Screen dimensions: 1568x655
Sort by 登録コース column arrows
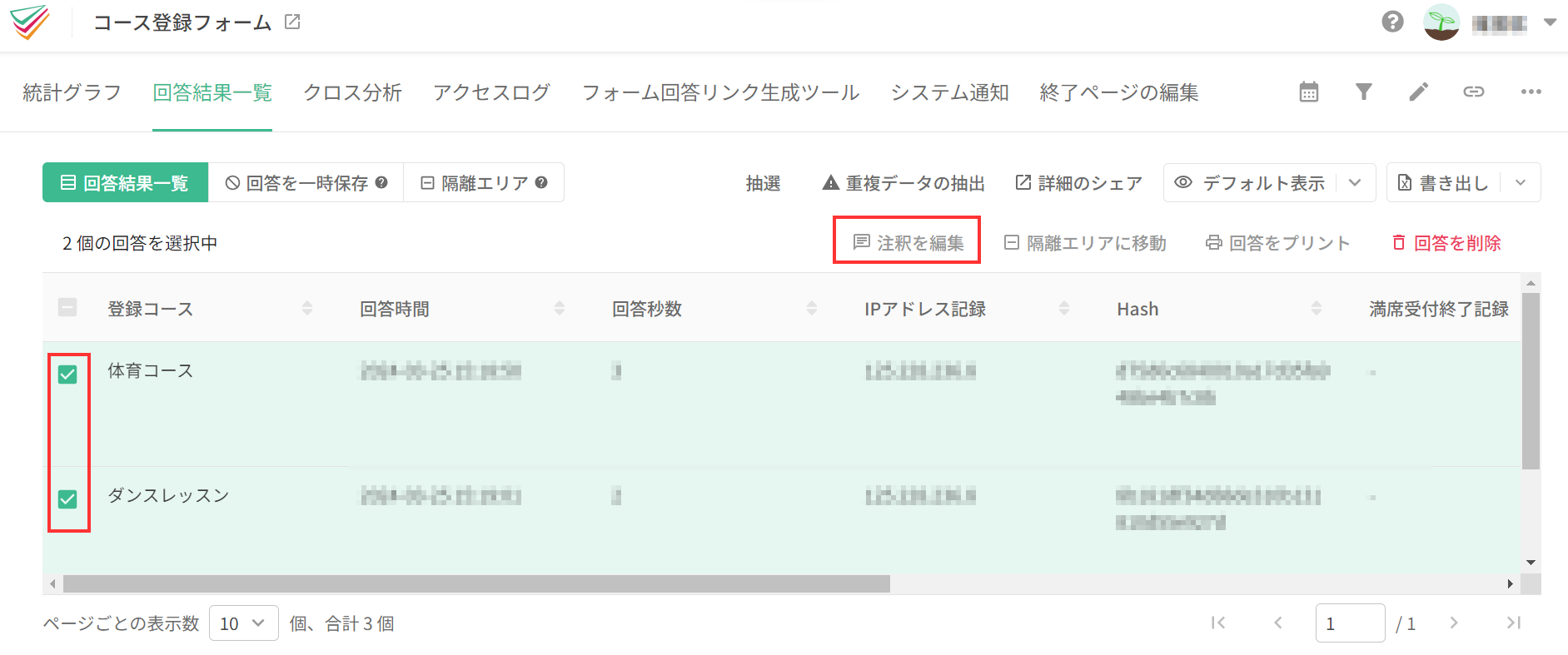pyautogui.click(x=307, y=309)
